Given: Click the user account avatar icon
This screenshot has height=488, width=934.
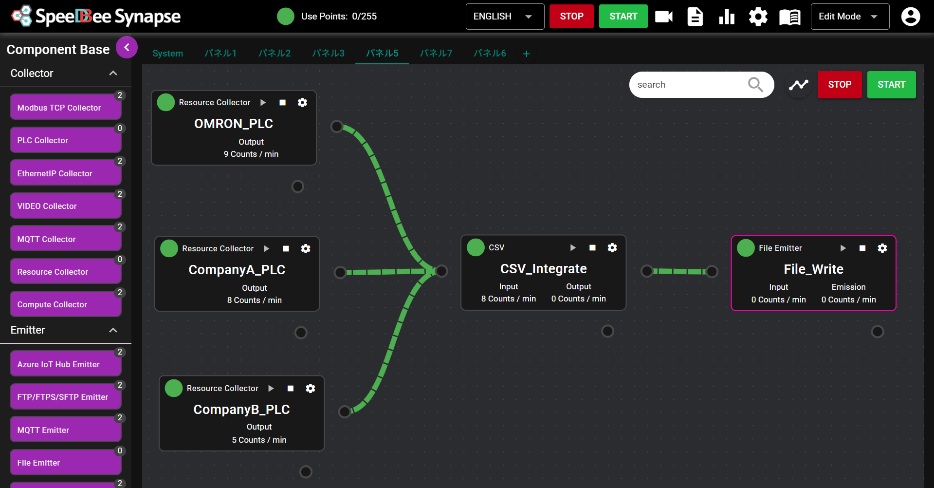Looking at the screenshot, I should (x=910, y=17).
